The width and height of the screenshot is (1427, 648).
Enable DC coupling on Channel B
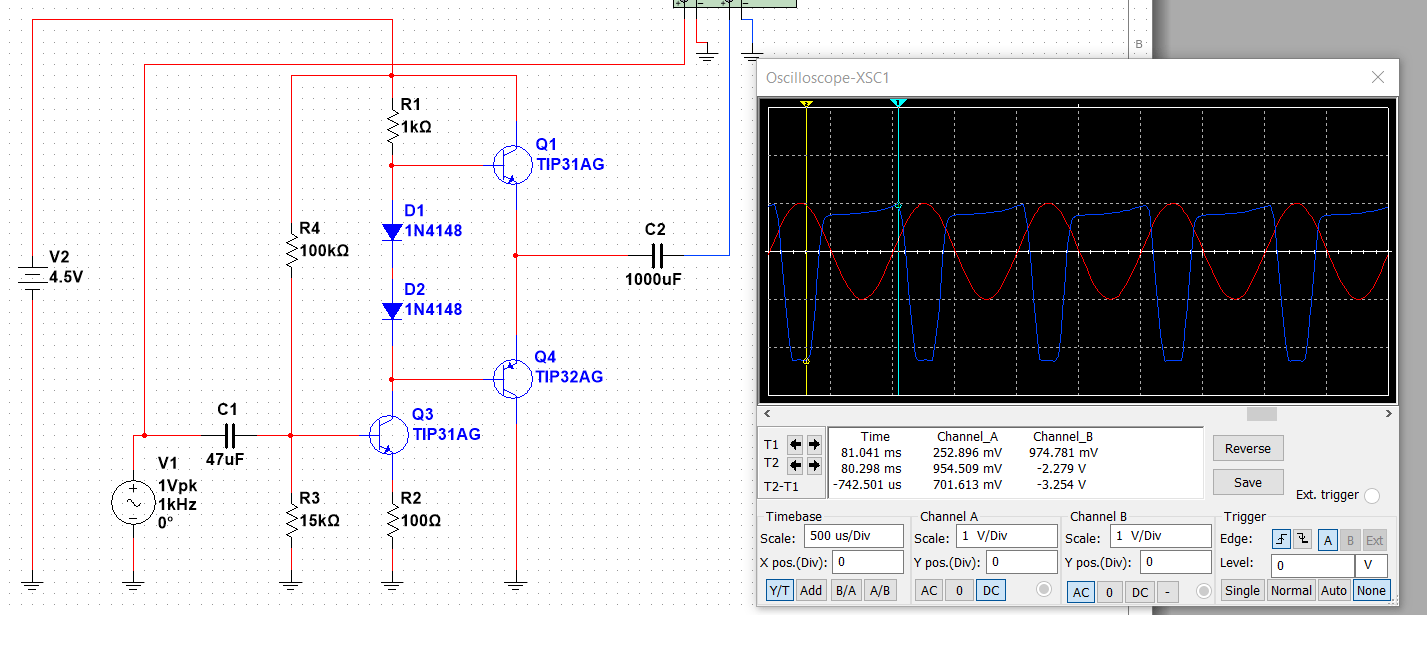tap(1139, 590)
